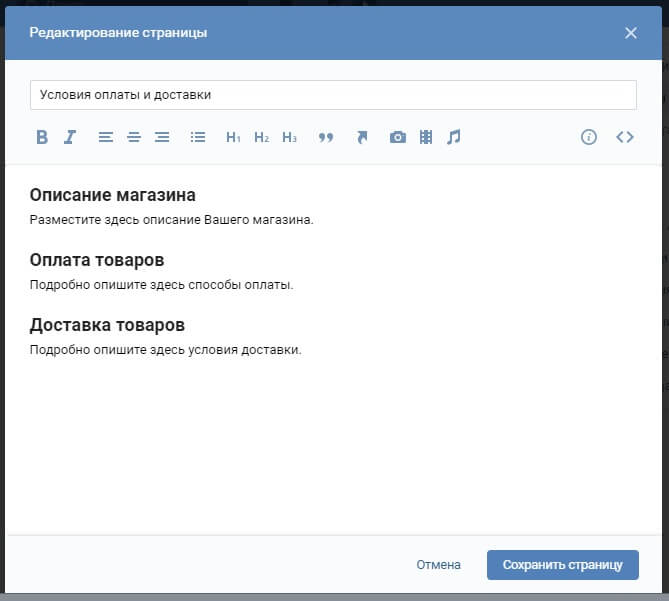The height and width of the screenshot is (601, 669).
Task: Insert a photo using camera icon
Action: coord(398,138)
